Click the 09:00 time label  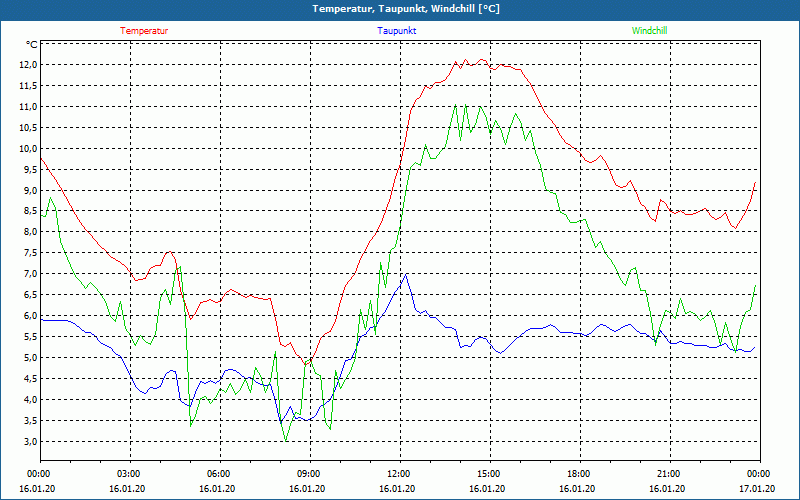pyautogui.click(x=309, y=474)
